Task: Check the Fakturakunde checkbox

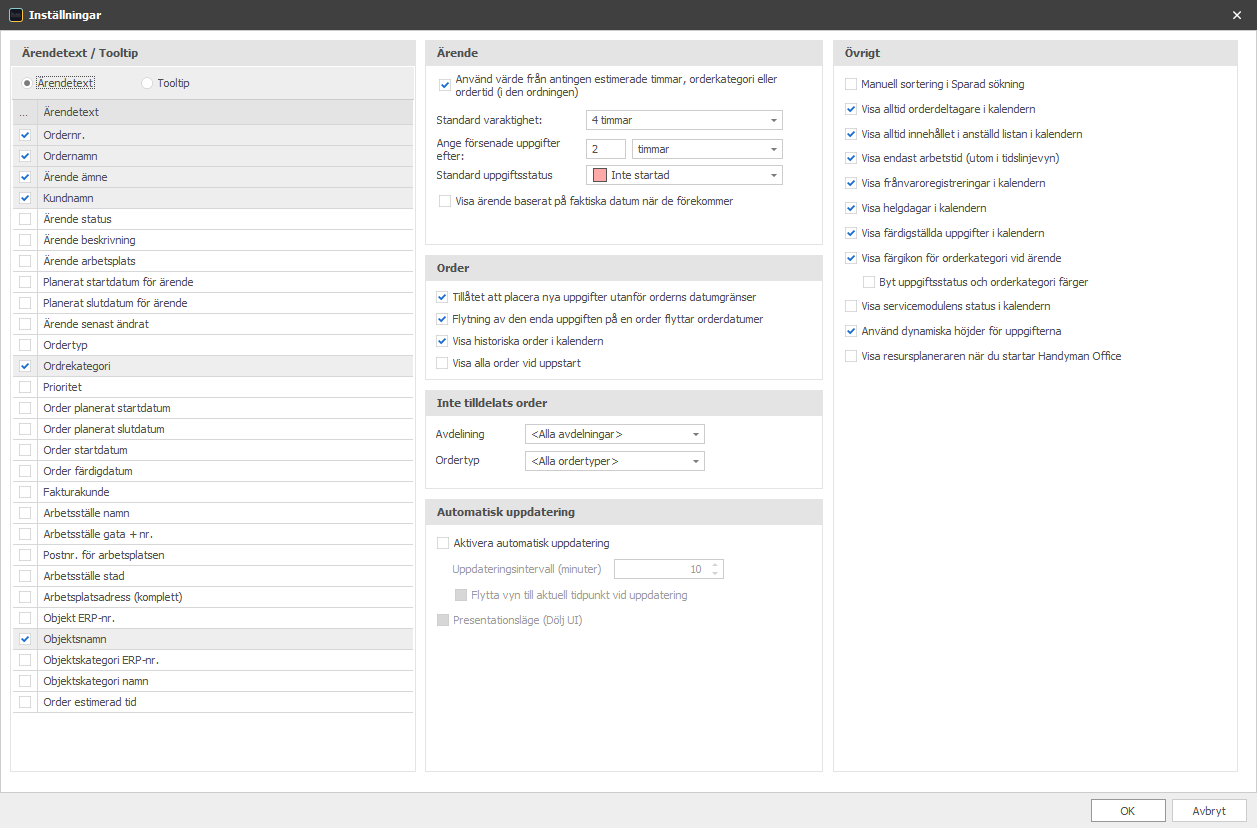Action: pos(25,492)
